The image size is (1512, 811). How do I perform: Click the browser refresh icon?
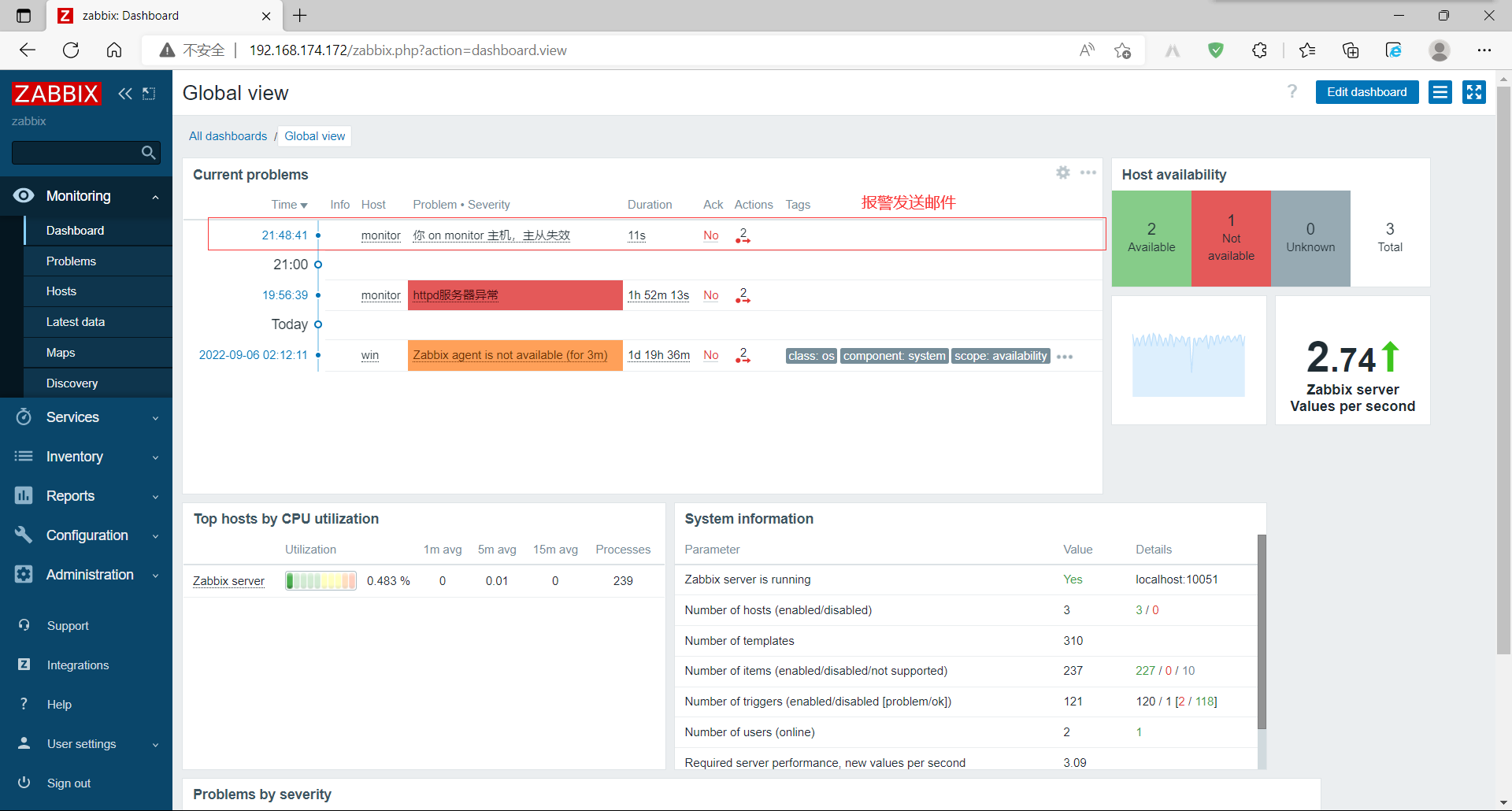click(71, 50)
